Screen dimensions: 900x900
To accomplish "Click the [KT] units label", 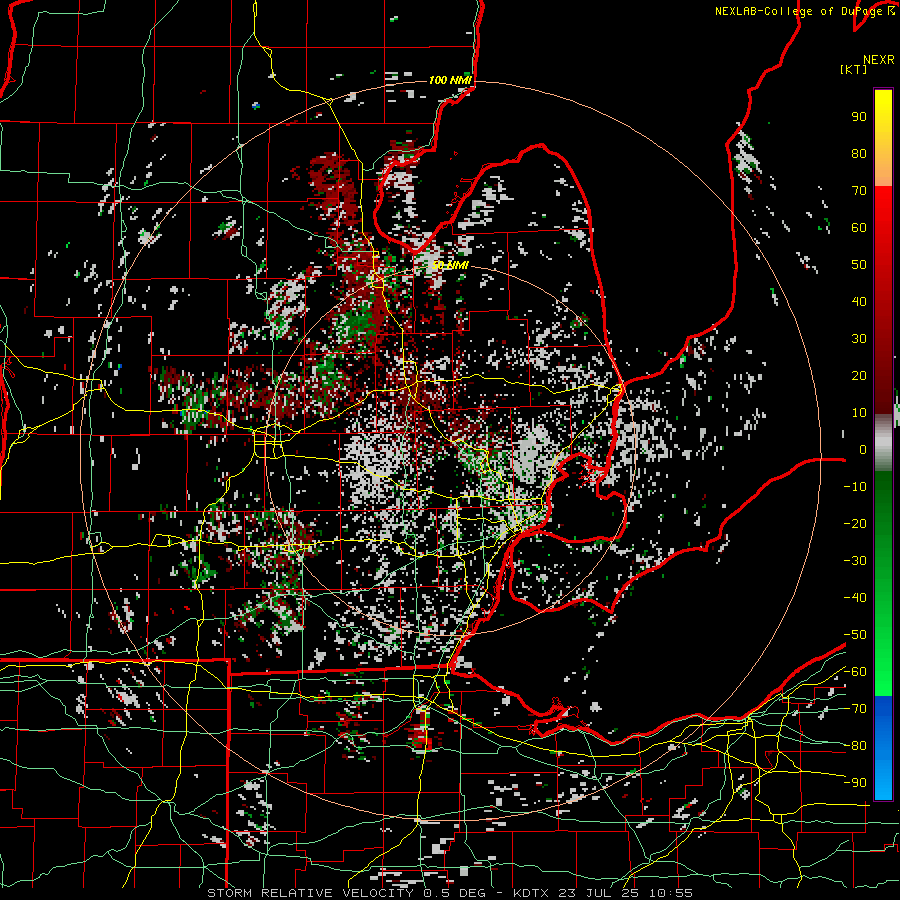I will 854,69.
